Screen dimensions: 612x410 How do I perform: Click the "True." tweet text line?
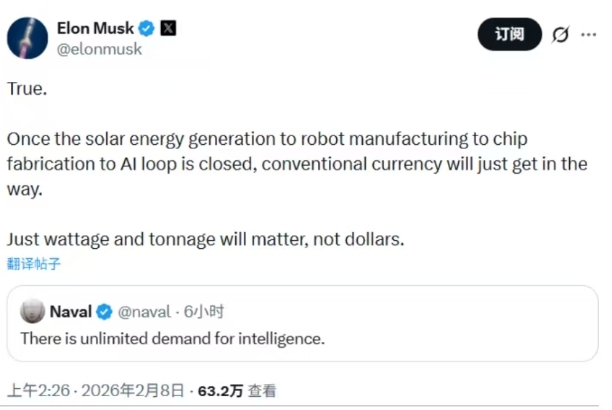(x=26, y=88)
